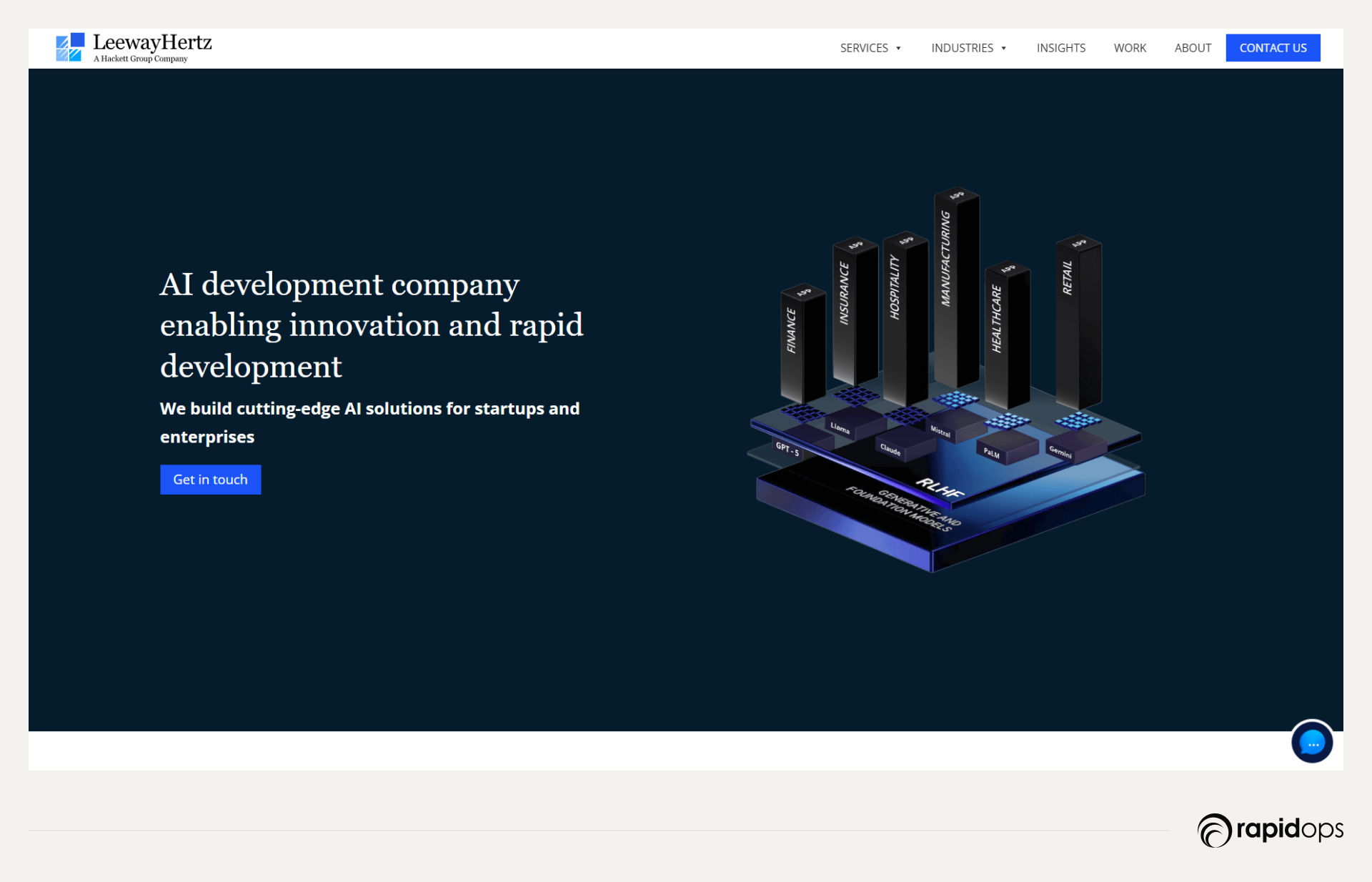The height and width of the screenshot is (882, 1372).
Task: Click the Rapidops logo
Action: (1270, 830)
